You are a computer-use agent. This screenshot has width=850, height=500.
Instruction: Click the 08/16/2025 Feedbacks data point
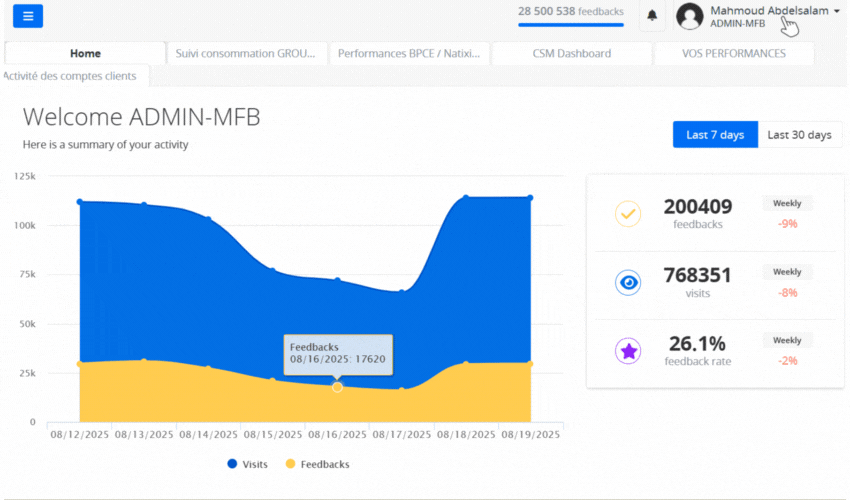click(x=337, y=387)
